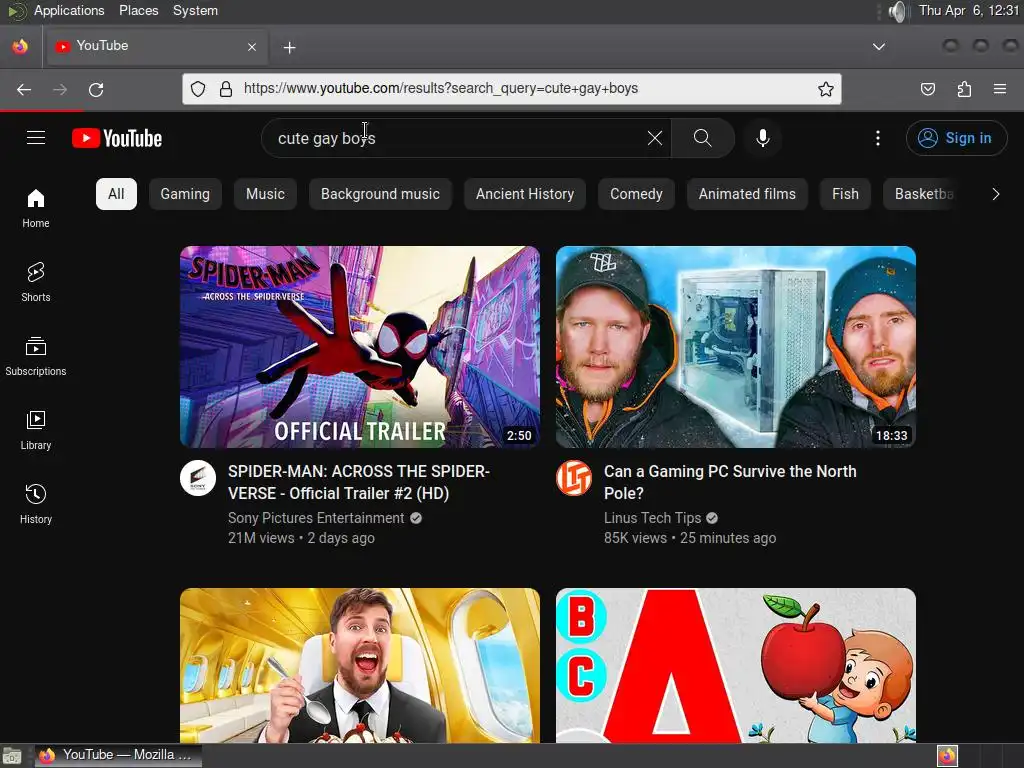The image size is (1024, 768).
Task: Clear the search box with the X
Action: tap(654, 138)
